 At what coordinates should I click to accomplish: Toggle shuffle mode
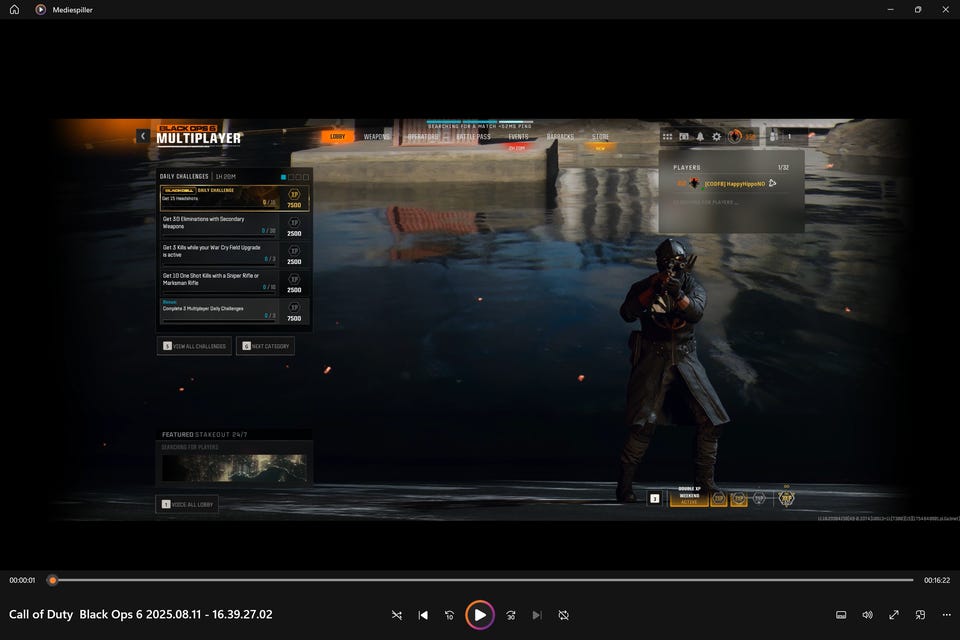point(397,615)
